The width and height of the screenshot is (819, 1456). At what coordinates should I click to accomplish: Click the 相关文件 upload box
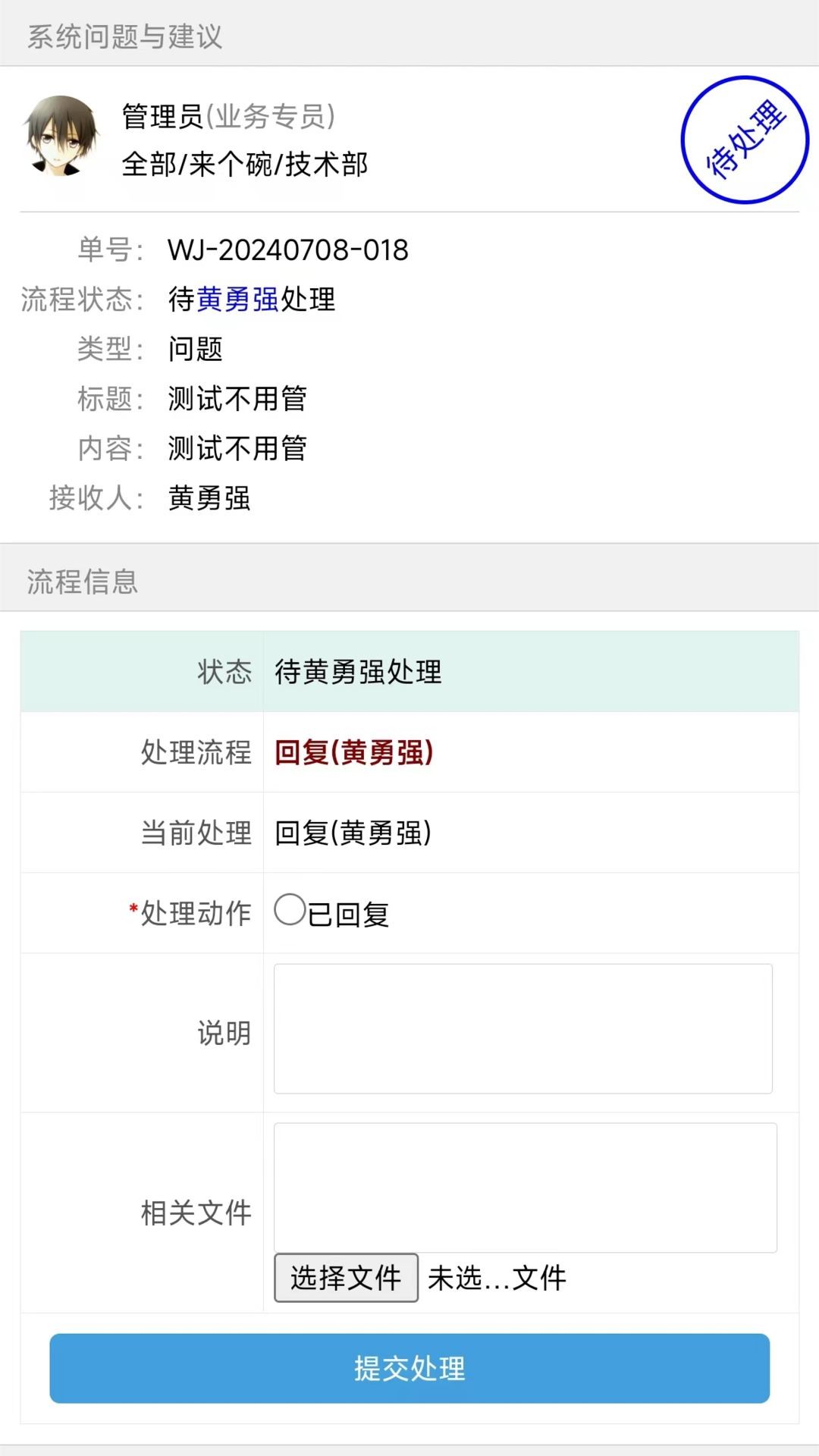click(525, 1187)
